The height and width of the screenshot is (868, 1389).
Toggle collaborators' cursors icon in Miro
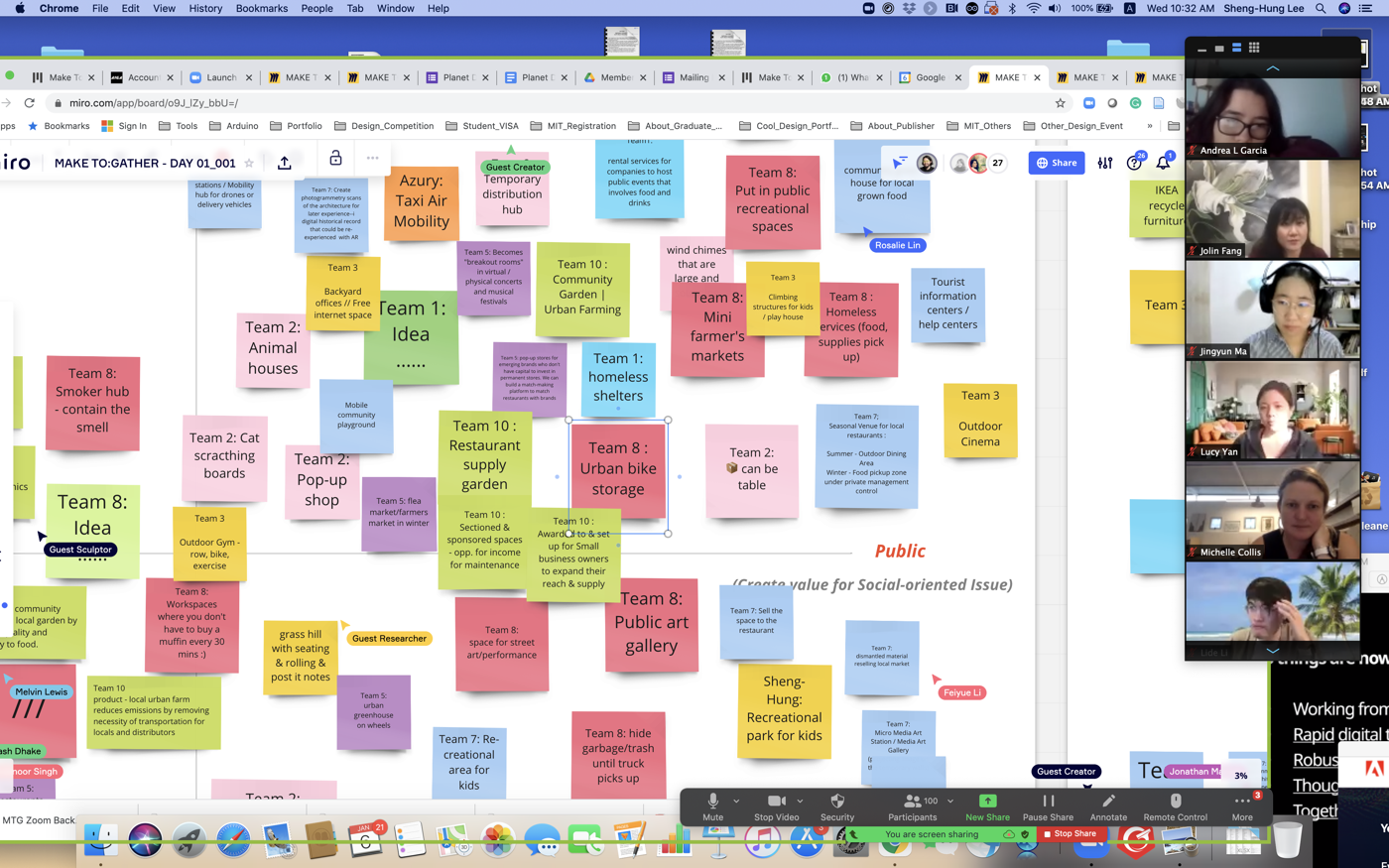(900, 163)
